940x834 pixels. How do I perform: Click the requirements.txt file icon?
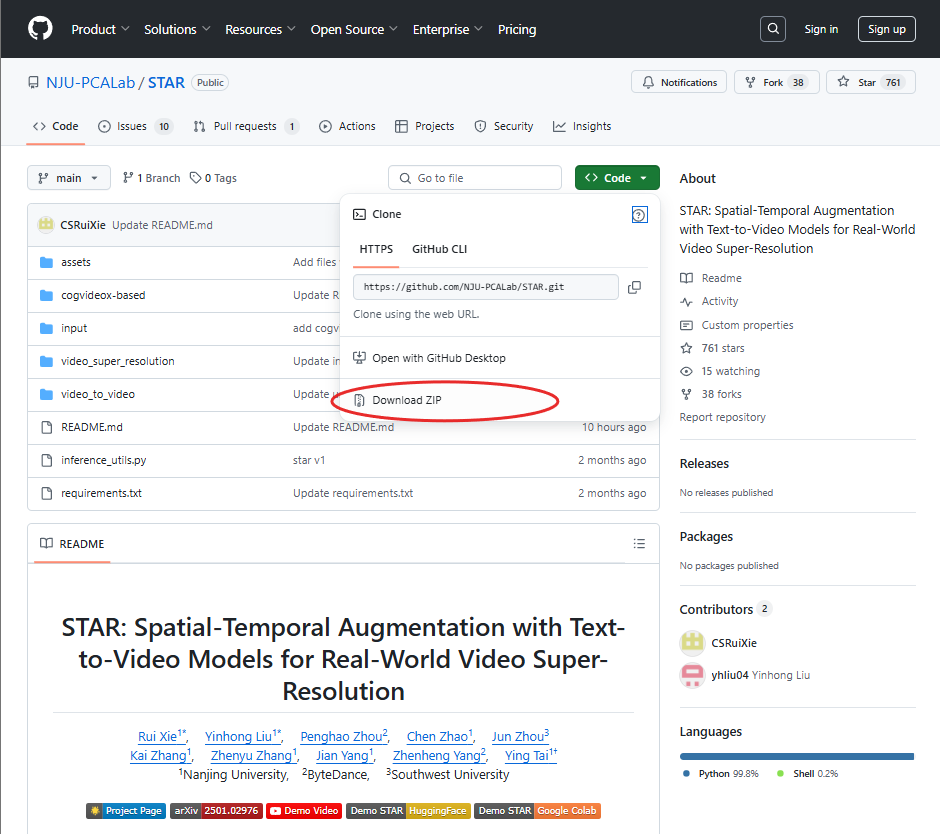(46, 493)
